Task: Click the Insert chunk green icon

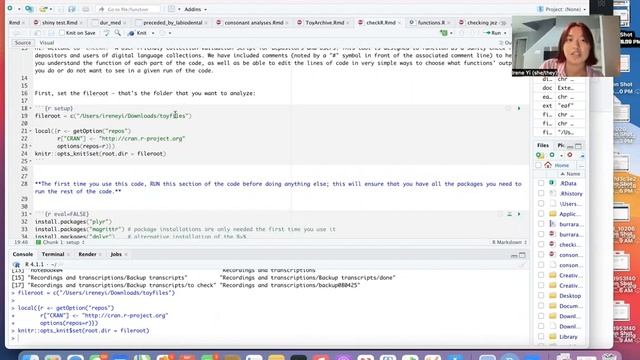Action: [444, 33]
